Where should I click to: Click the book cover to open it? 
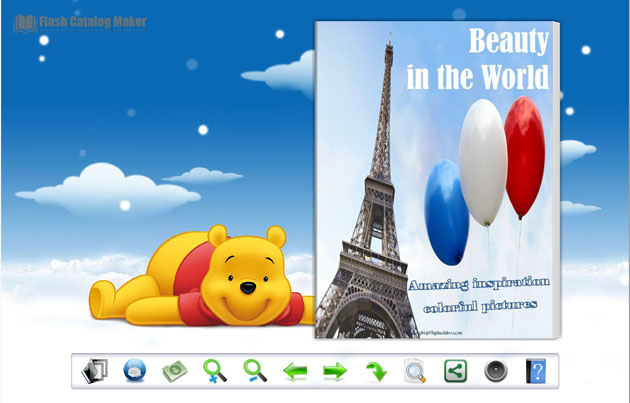(x=437, y=180)
